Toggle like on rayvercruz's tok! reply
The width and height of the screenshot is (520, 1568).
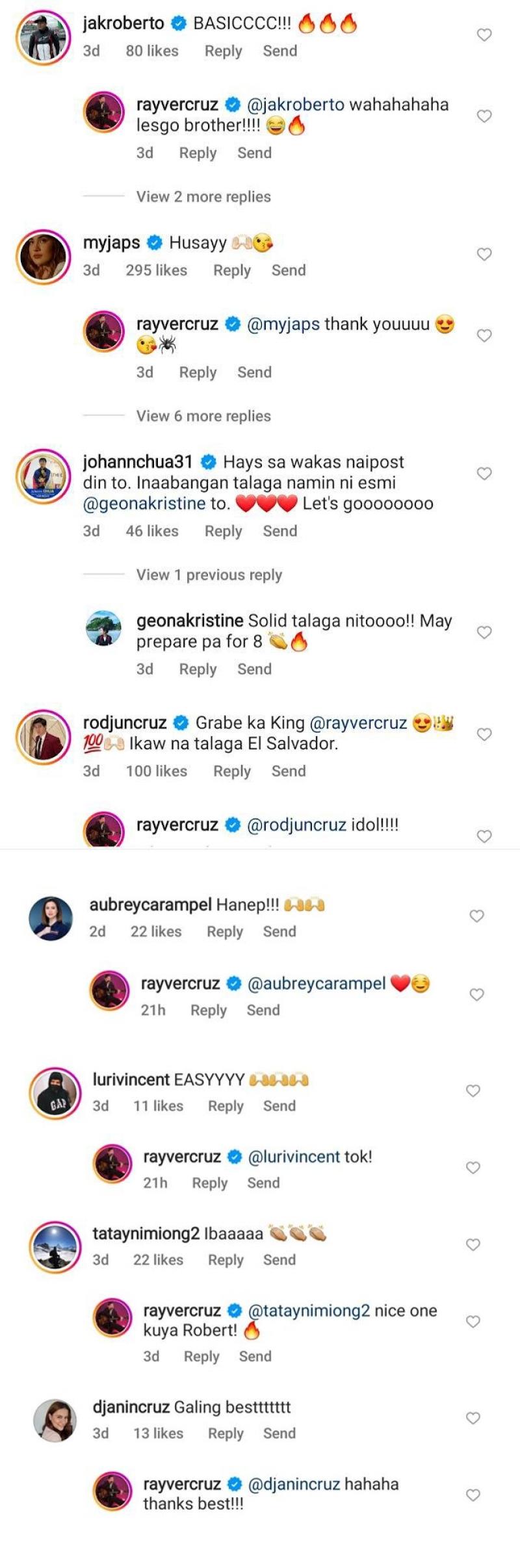pyautogui.click(x=473, y=1168)
